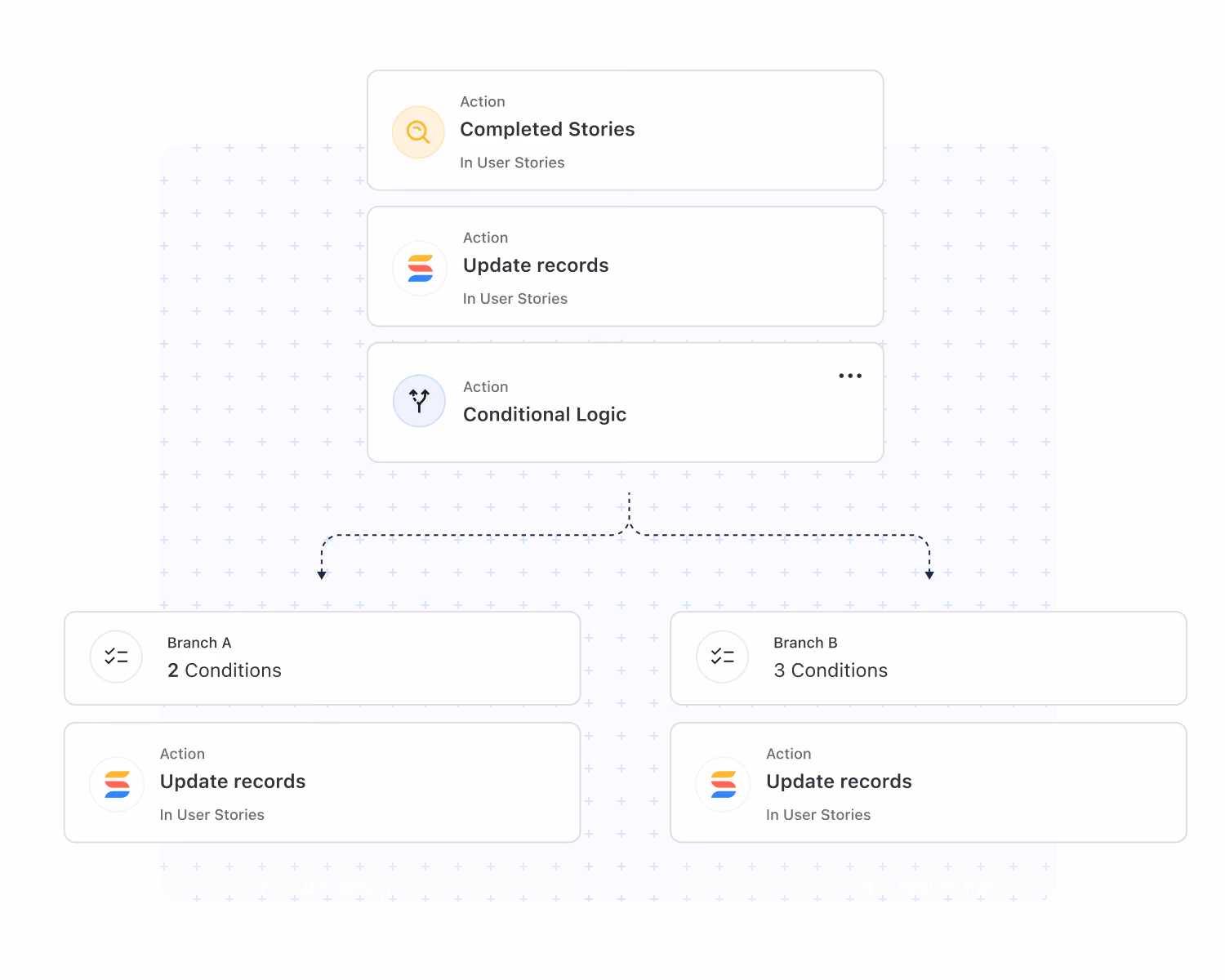Click the Branch A label
1225x980 pixels.
[199, 643]
